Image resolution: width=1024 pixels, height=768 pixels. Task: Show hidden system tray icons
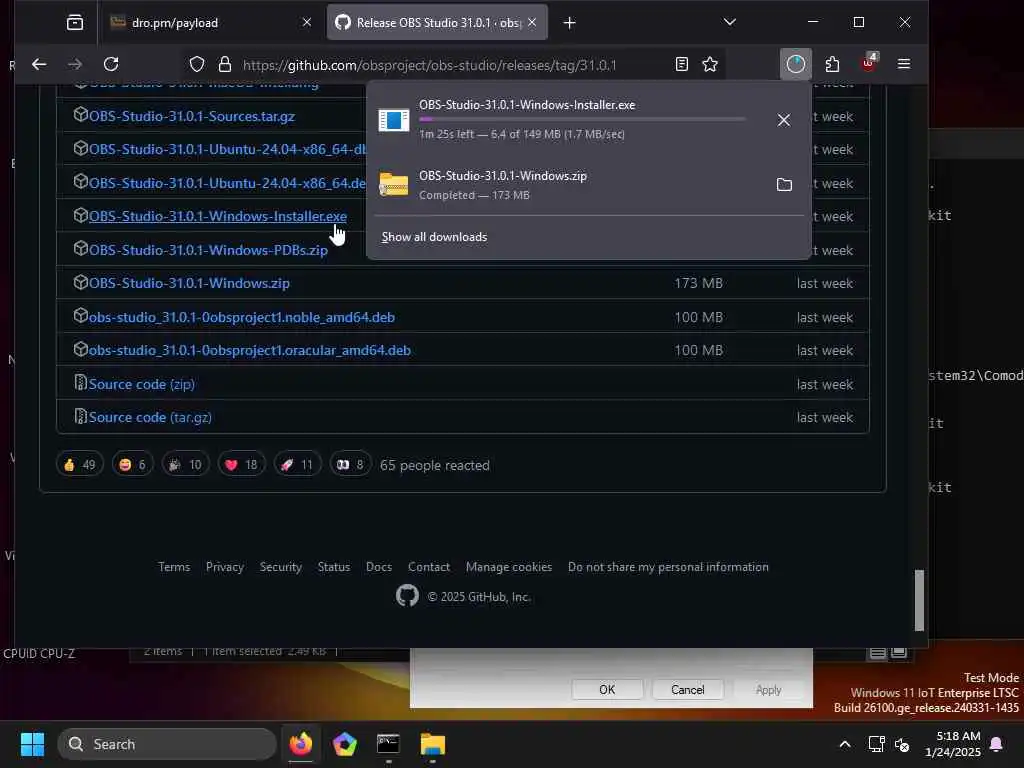[845, 744]
